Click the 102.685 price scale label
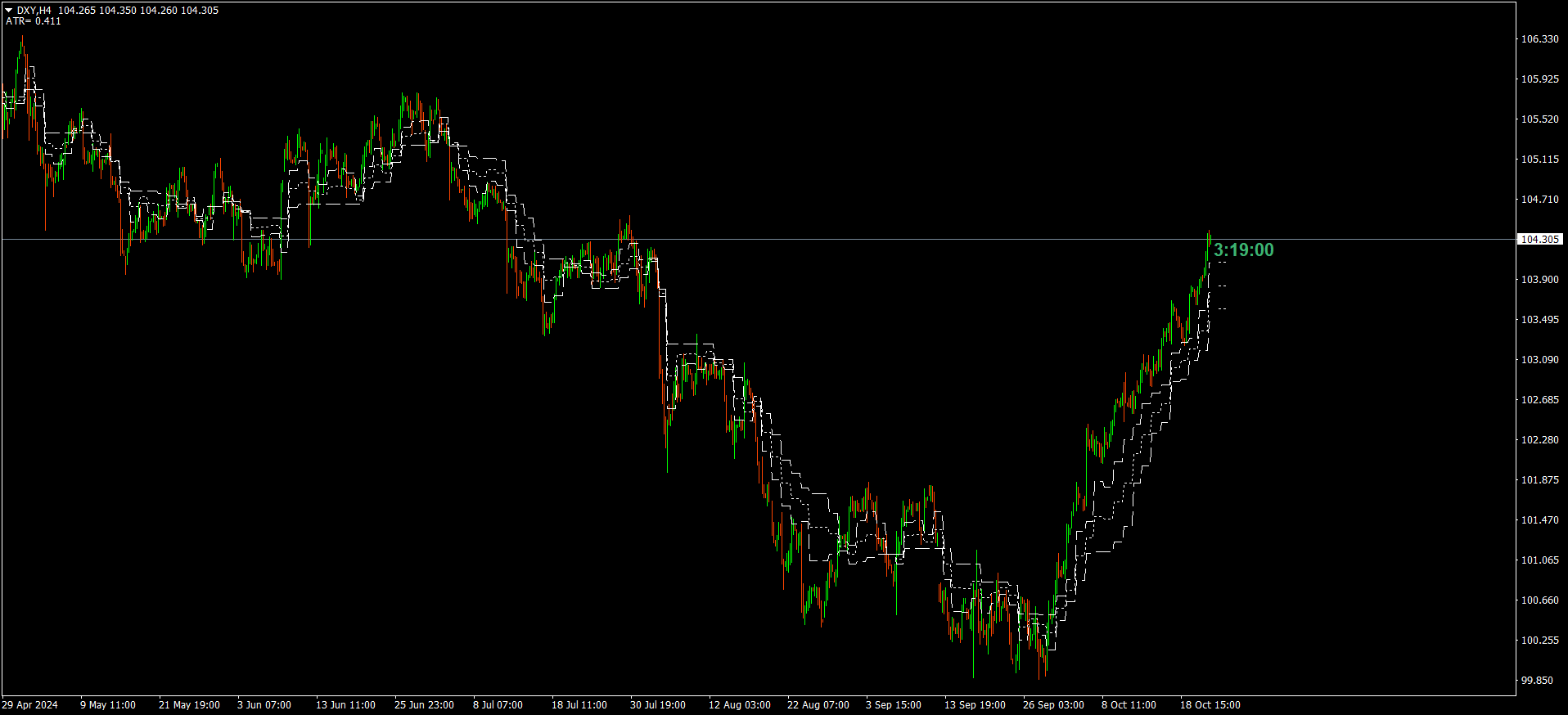The width and height of the screenshot is (1568, 715). point(1539,400)
